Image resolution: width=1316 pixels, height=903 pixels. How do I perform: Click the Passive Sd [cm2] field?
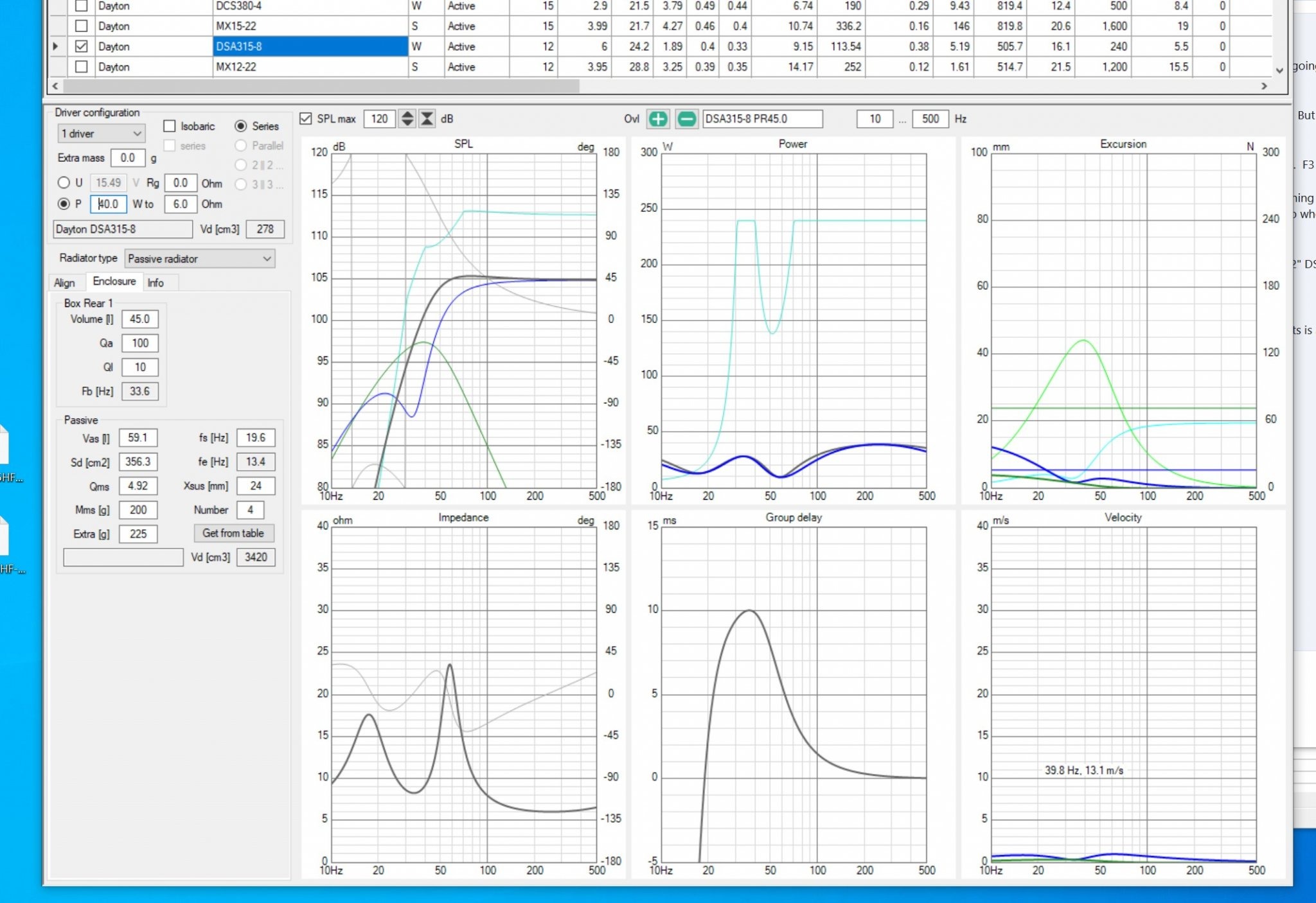pyautogui.click(x=138, y=462)
